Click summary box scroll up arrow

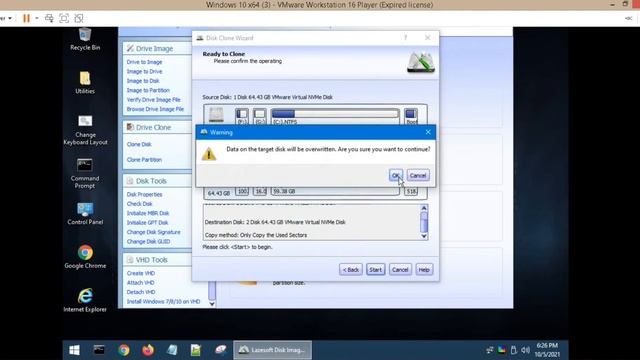[x=424, y=208]
